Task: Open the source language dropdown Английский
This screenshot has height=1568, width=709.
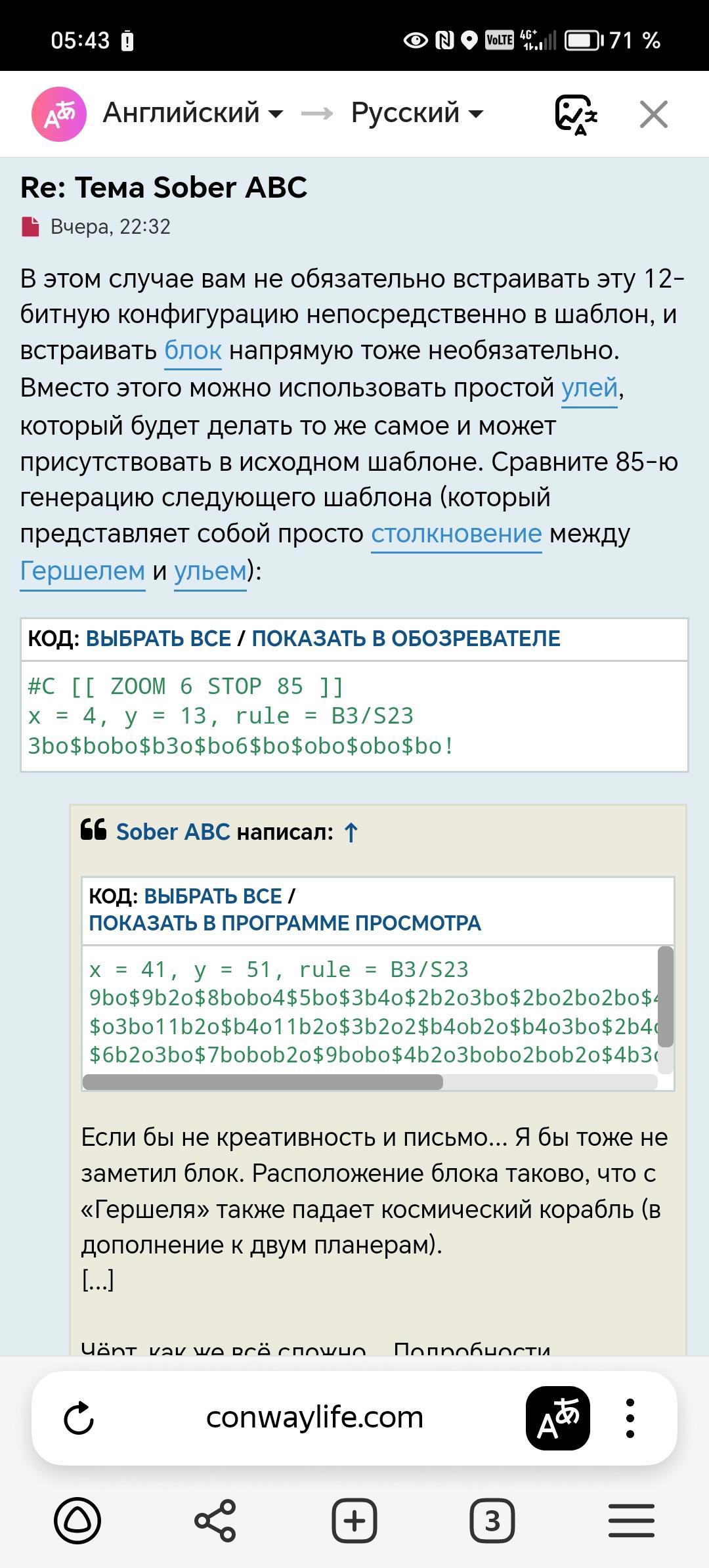Action: pos(192,113)
